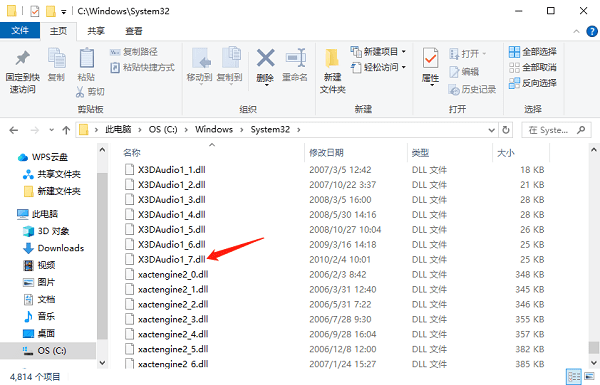Click the Cut (剪切) scissors icon
This screenshot has width=600, height=385.
(x=80, y=91)
